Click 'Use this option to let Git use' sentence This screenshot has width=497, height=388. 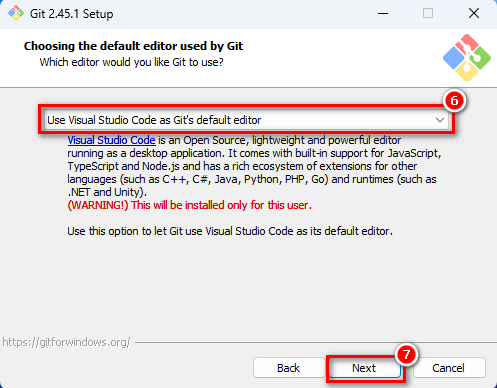[230, 231]
